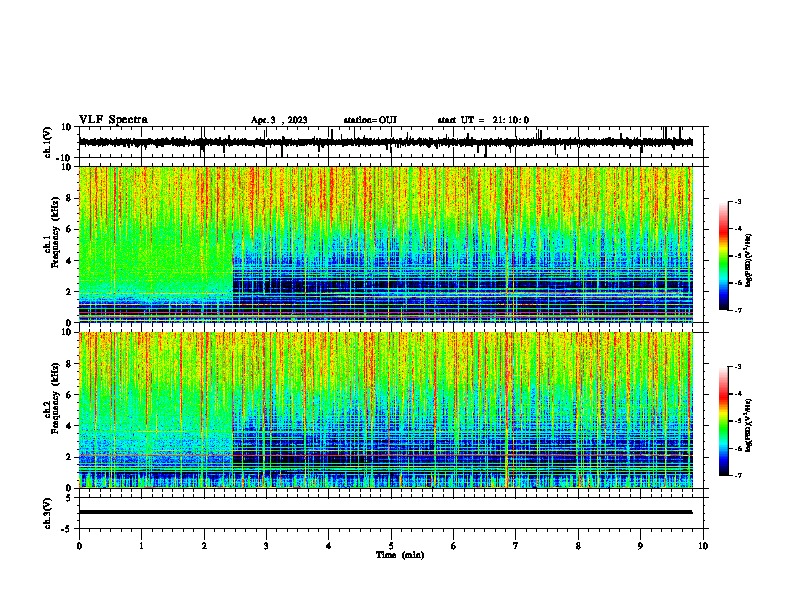This screenshot has width=792, height=612.
Task: Click time-axis tick label '9'
Action: [x=640, y=546]
